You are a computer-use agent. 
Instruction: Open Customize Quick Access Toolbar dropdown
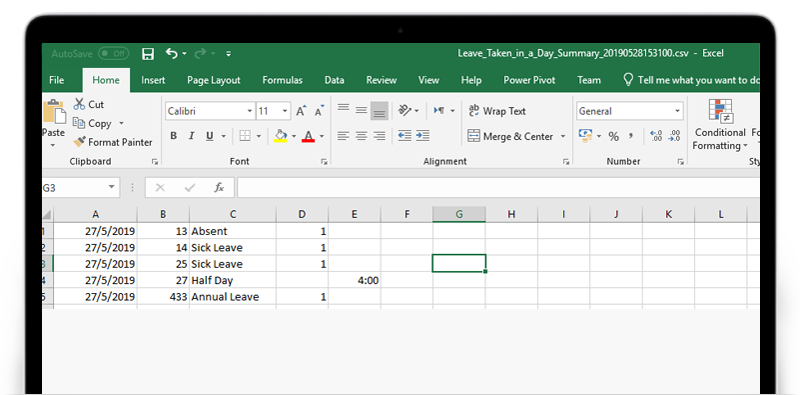click(x=229, y=54)
